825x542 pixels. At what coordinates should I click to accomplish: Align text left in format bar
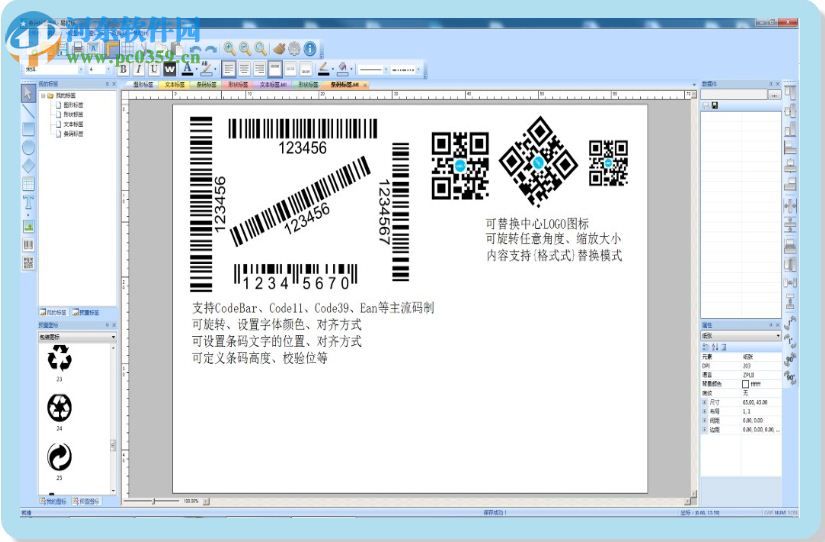pos(228,69)
